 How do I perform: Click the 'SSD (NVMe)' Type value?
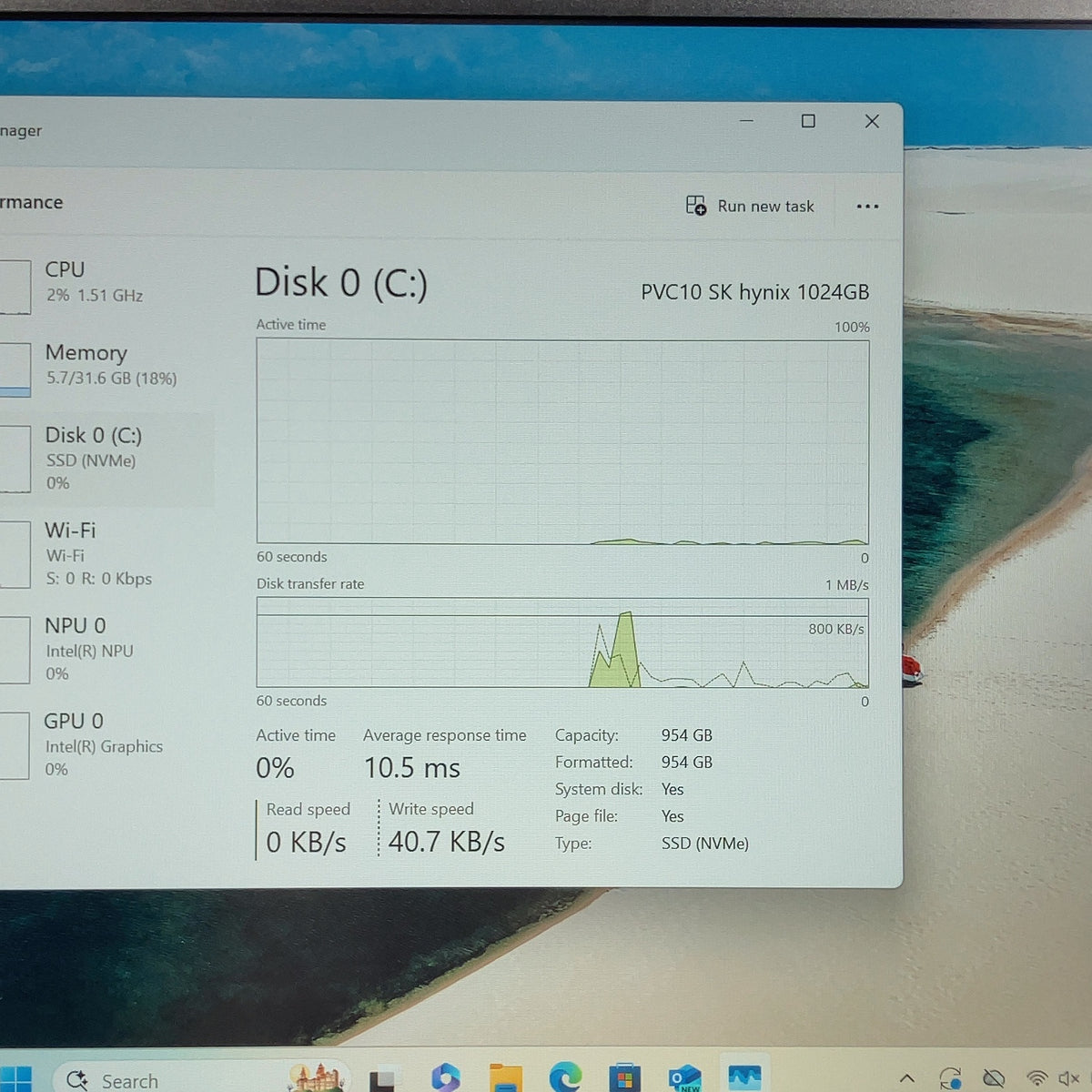point(705,844)
